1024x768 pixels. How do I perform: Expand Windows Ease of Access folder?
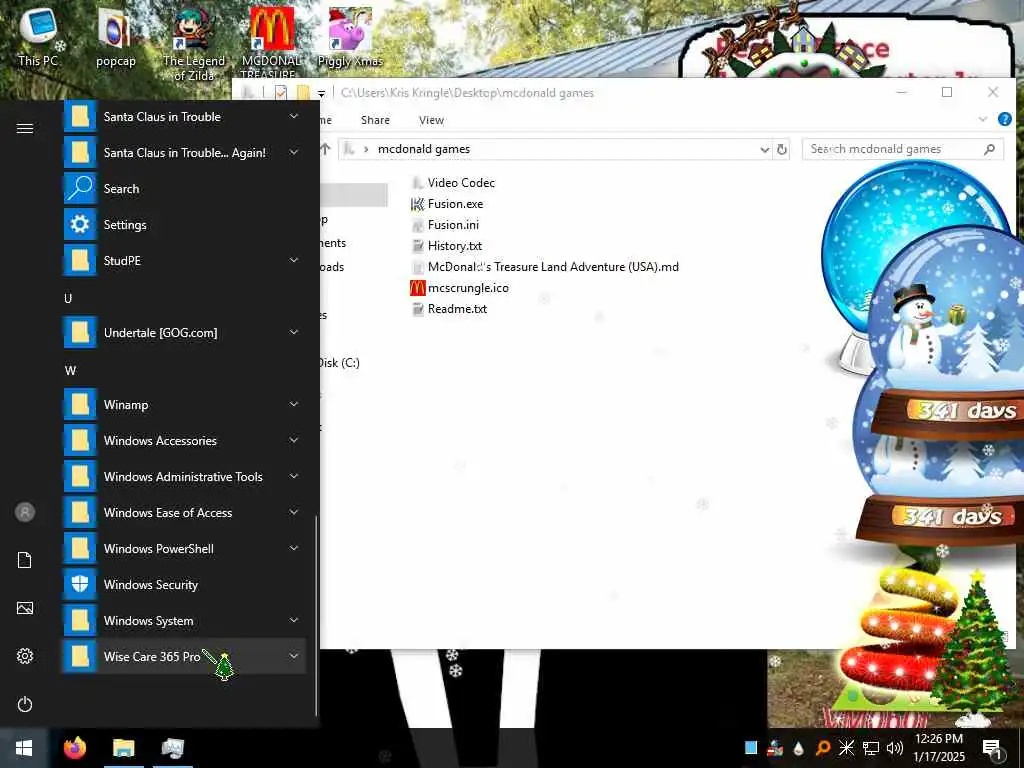click(x=294, y=512)
